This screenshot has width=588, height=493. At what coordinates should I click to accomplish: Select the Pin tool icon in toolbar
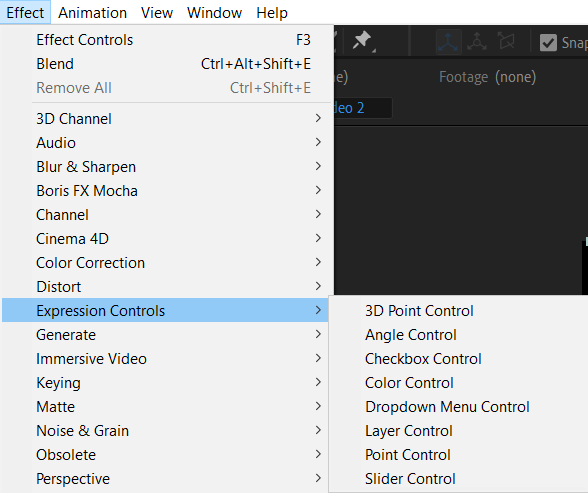point(362,41)
